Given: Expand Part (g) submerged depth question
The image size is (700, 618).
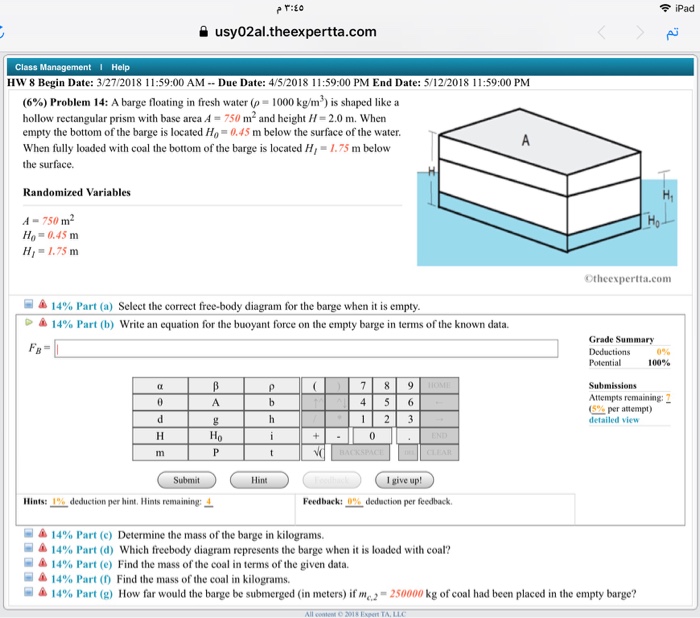Looking at the screenshot, I should click(x=28, y=592).
